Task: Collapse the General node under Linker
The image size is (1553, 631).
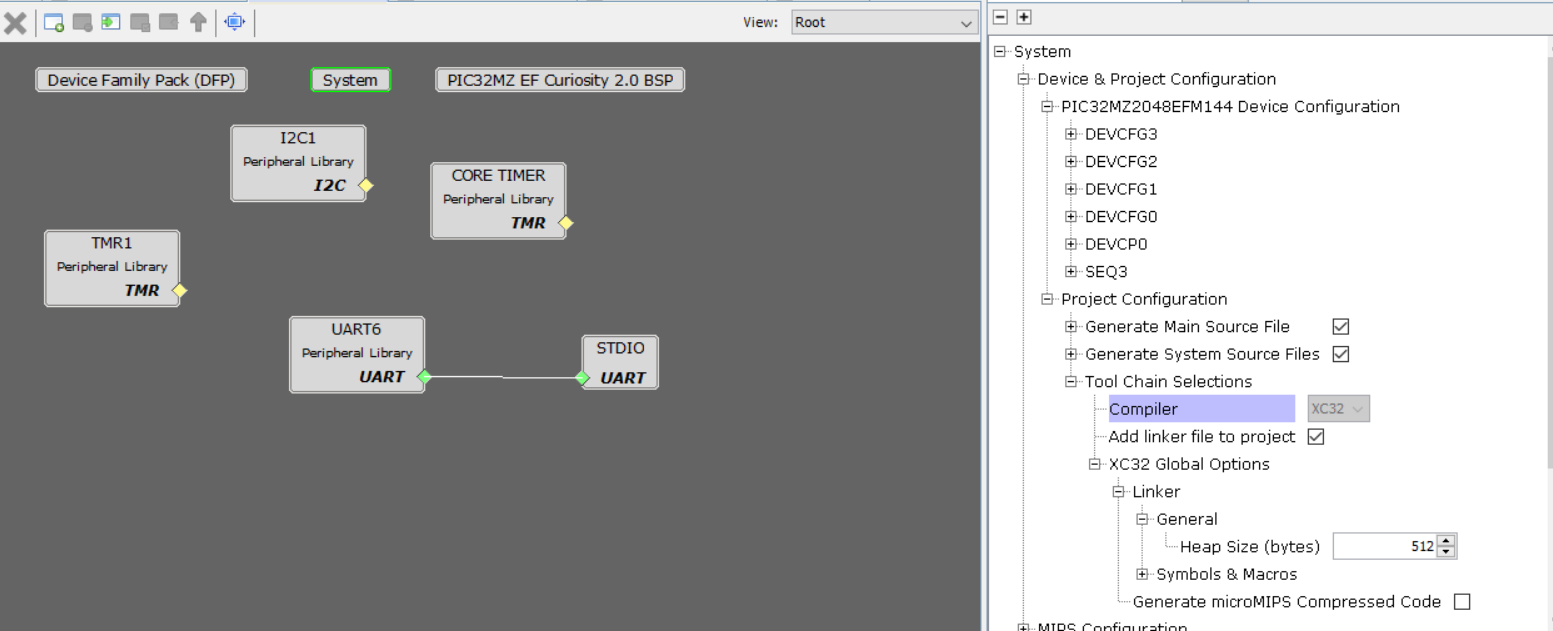Action: [x=1143, y=519]
